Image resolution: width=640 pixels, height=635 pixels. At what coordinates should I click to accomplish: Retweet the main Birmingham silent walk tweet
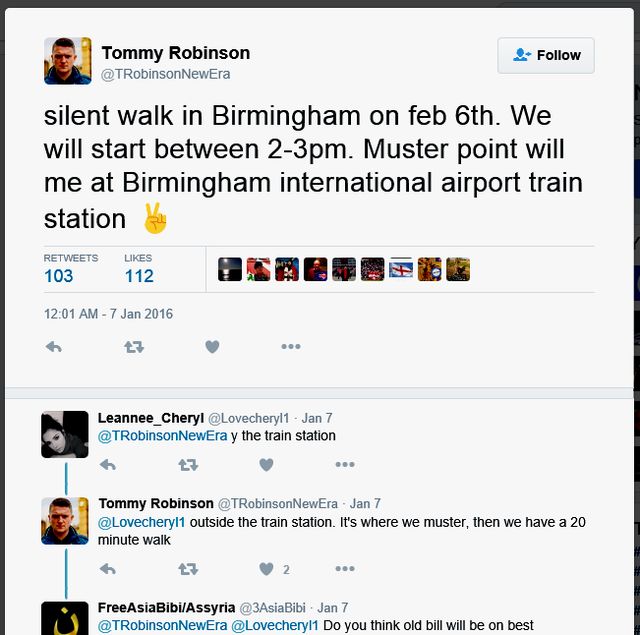pyautogui.click(x=133, y=347)
